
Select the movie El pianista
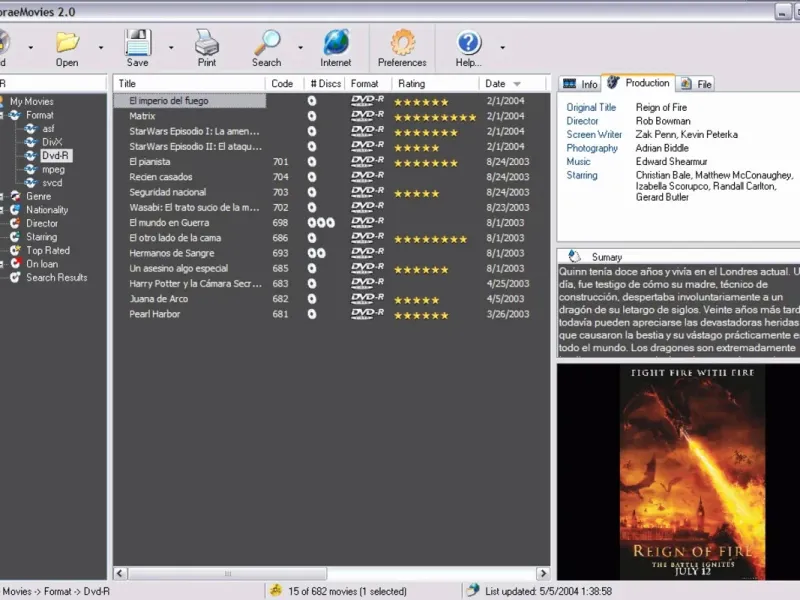[150, 162]
